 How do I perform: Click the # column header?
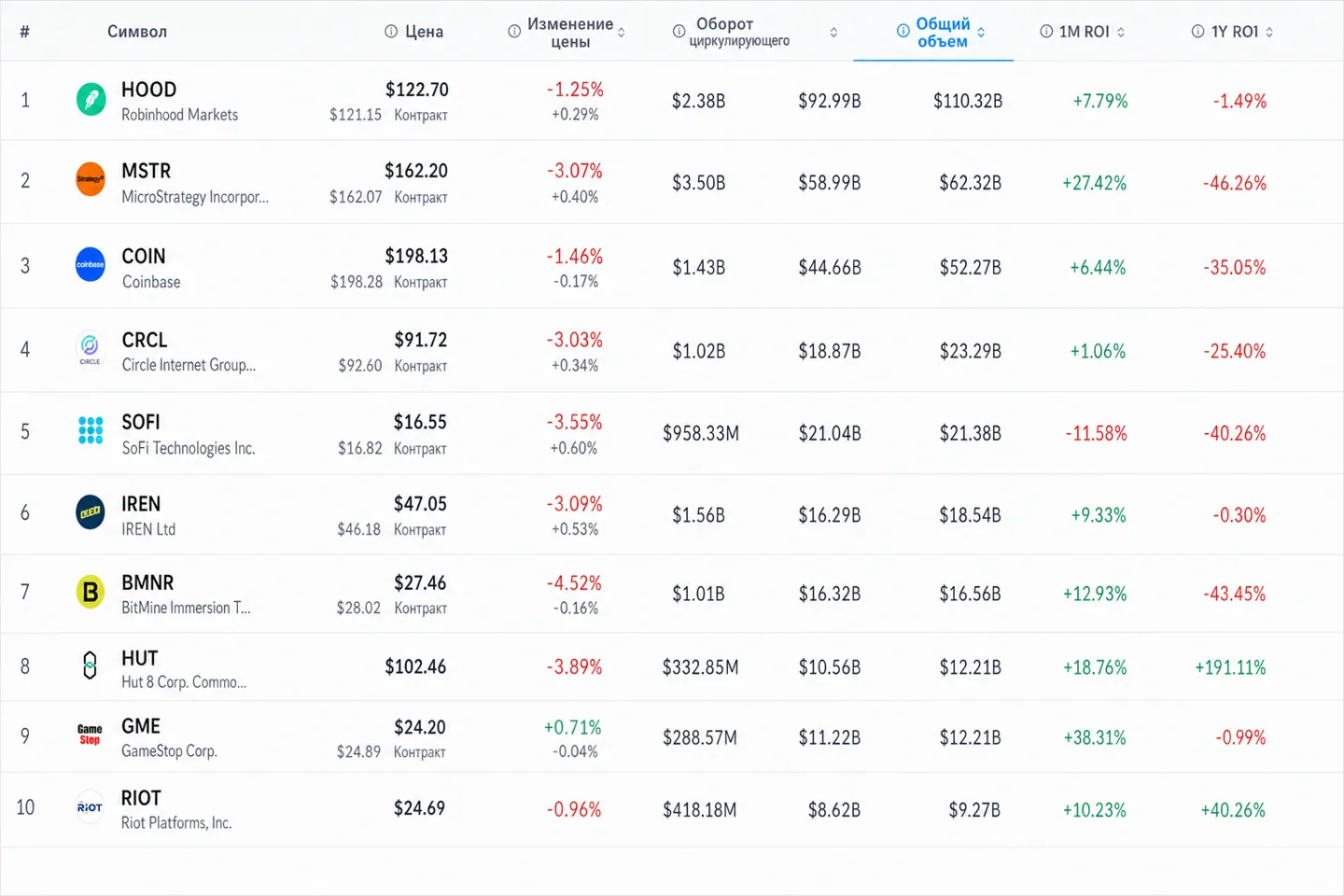tap(25, 32)
